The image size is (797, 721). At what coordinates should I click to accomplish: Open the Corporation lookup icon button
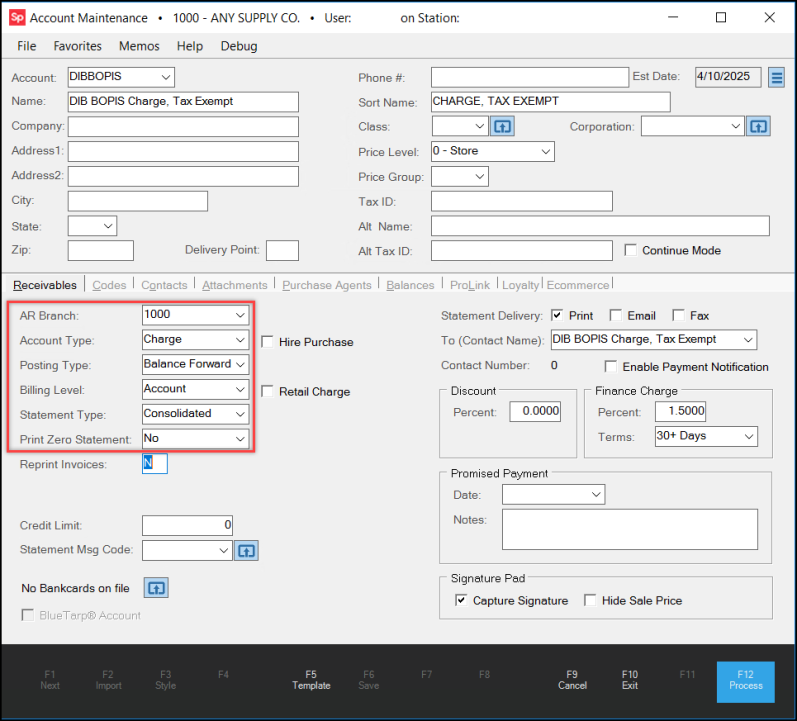pyautogui.click(x=759, y=127)
